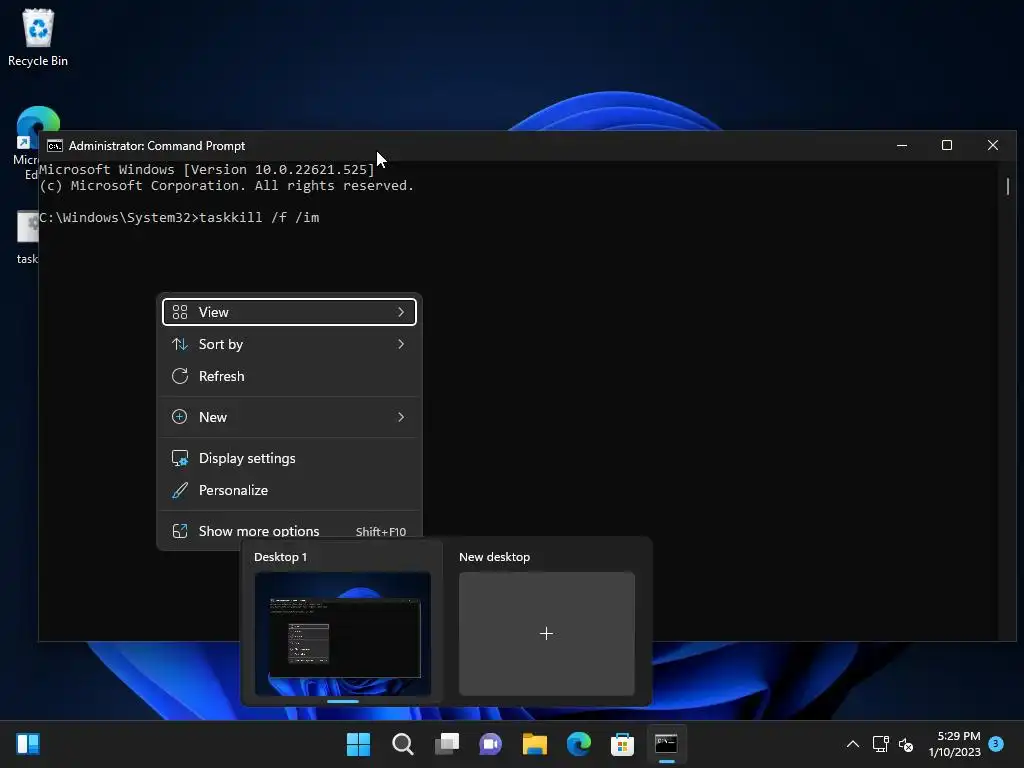Open Microsoft Store from taskbar
This screenshot has width=1024, height=768.
point(622,744)
